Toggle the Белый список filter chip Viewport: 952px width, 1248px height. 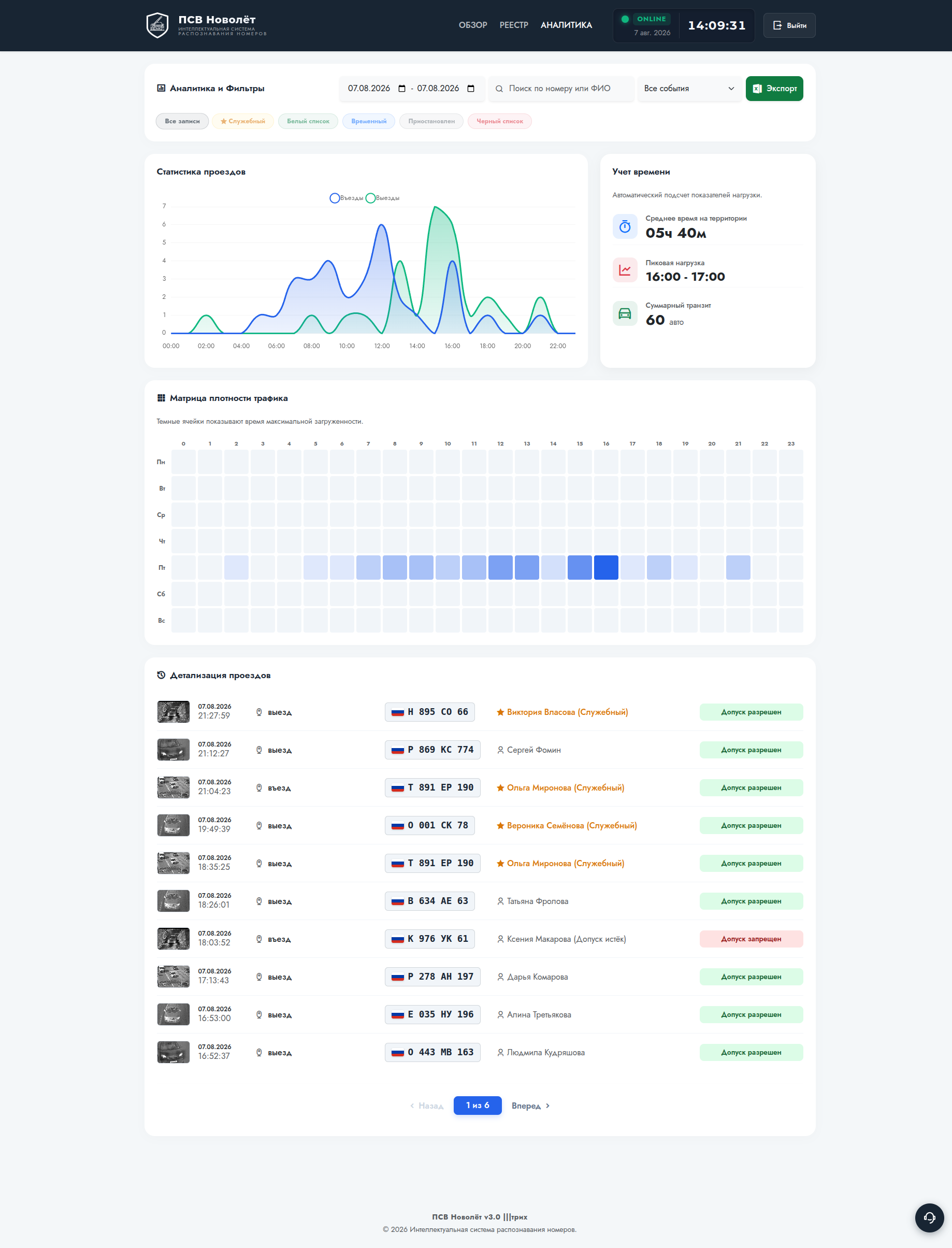click(x=308, y=121)
